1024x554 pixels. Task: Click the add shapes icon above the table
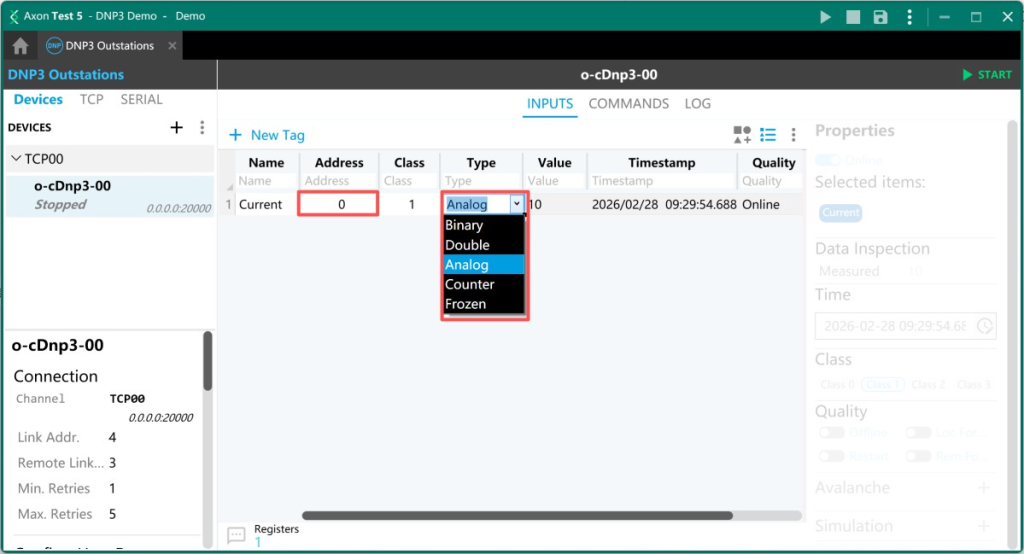tap(742, 135)
